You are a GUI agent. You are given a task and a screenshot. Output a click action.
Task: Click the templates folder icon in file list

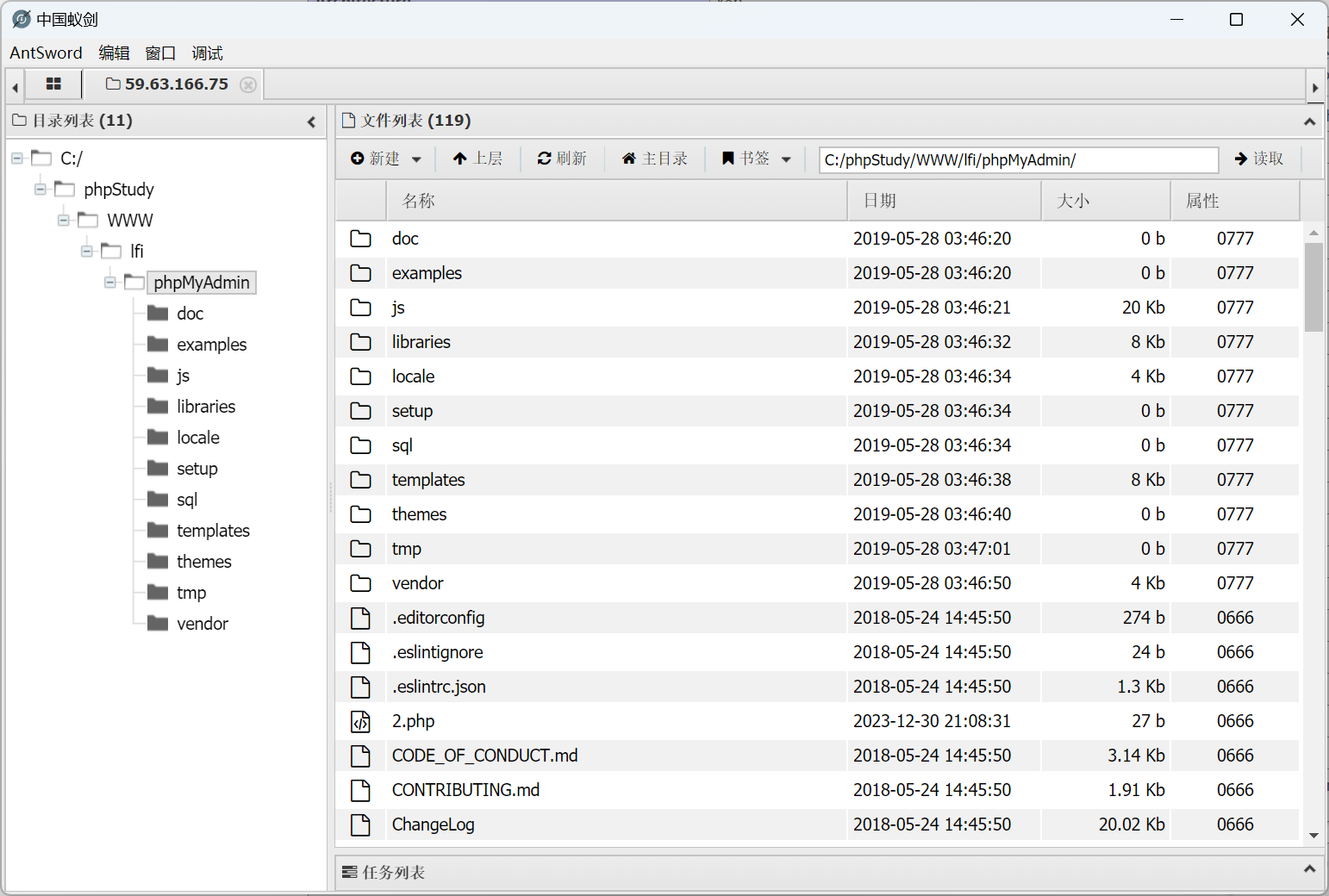[360, 480]
